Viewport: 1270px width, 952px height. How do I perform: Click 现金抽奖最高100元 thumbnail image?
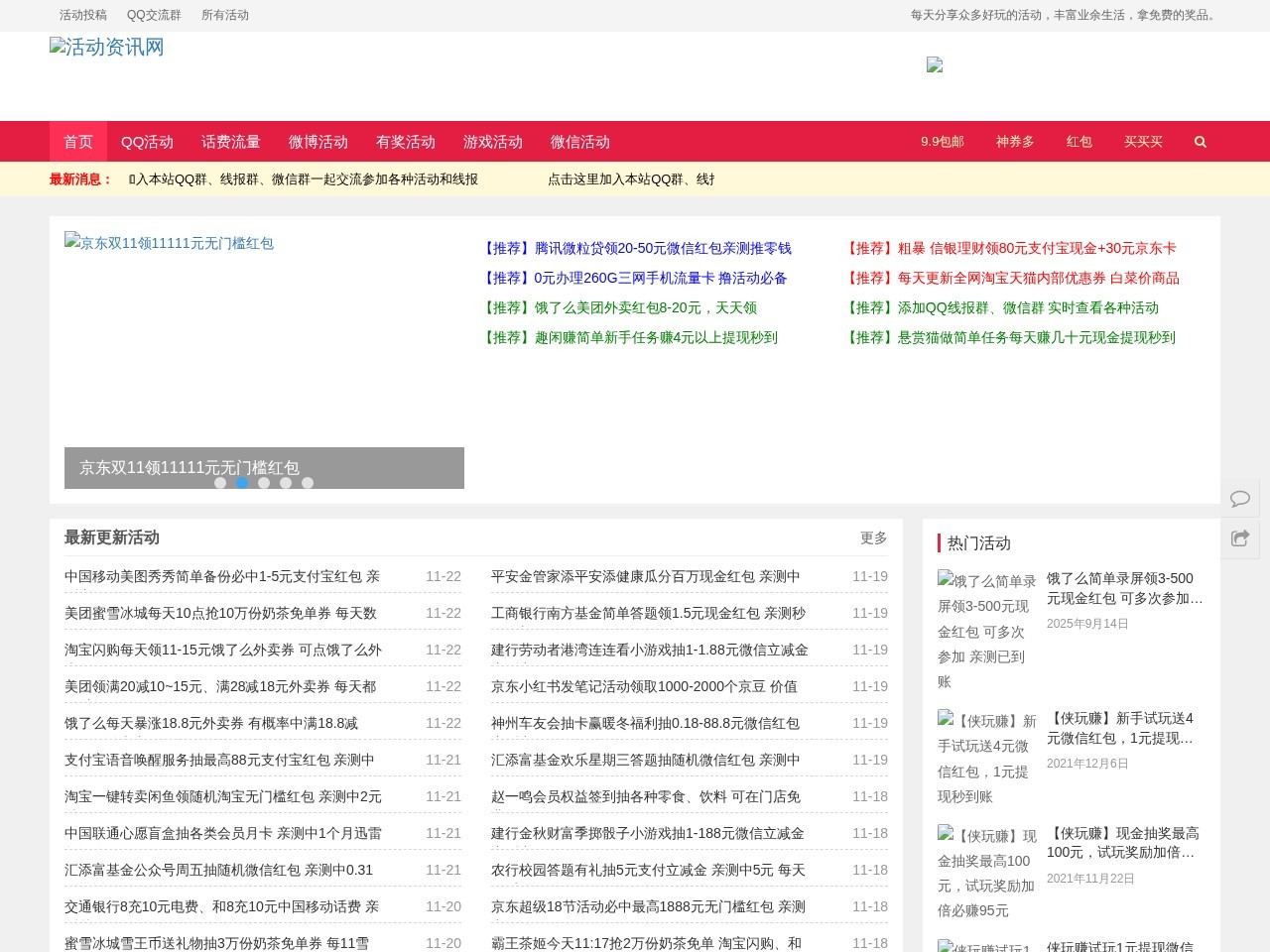987,873
